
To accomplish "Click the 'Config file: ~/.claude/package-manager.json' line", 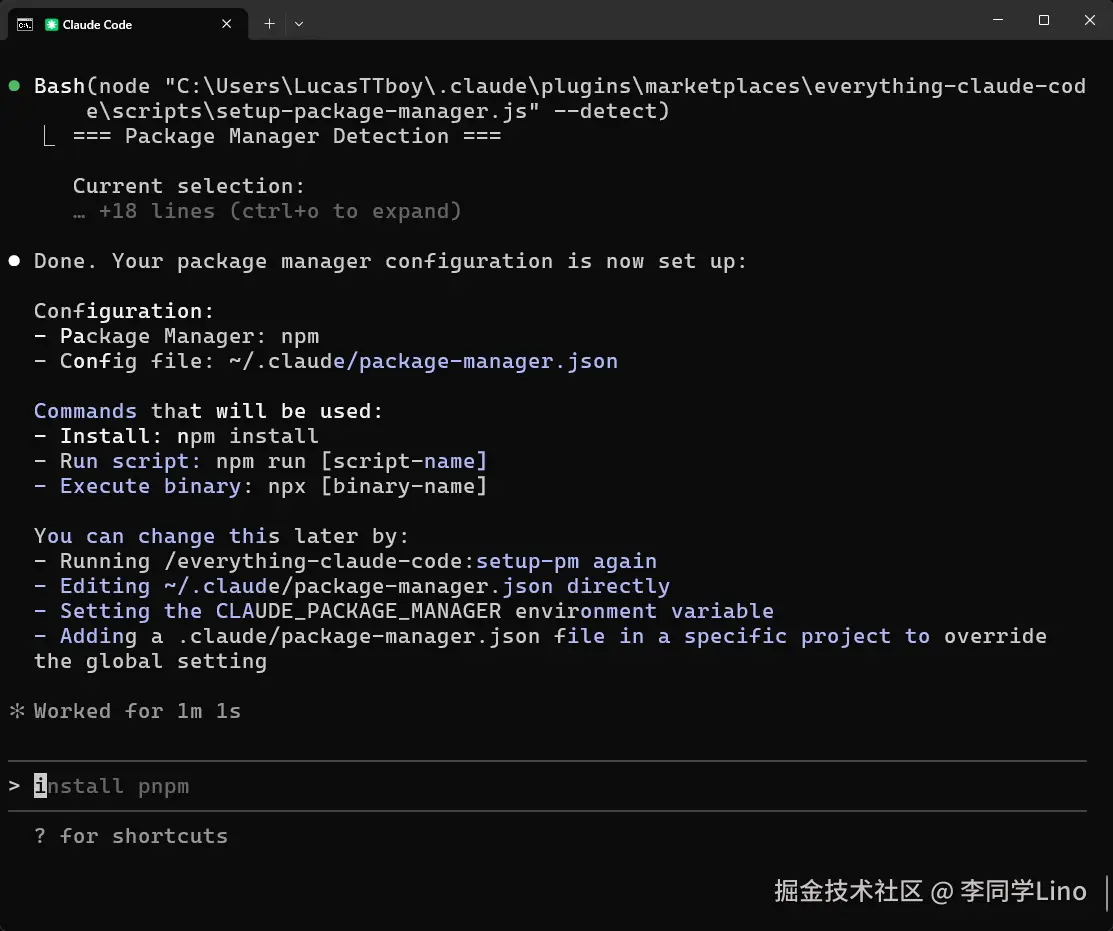I will coord(326,361).
